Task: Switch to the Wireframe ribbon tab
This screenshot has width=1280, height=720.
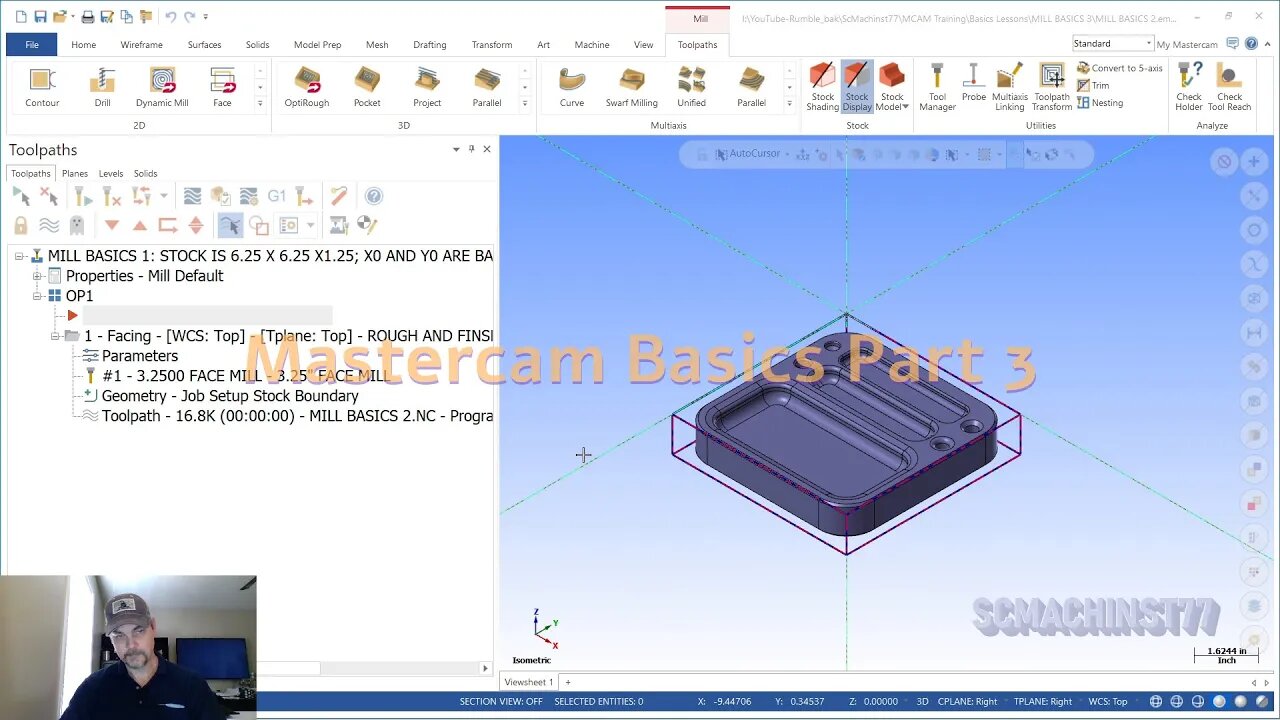Action: 141,44
